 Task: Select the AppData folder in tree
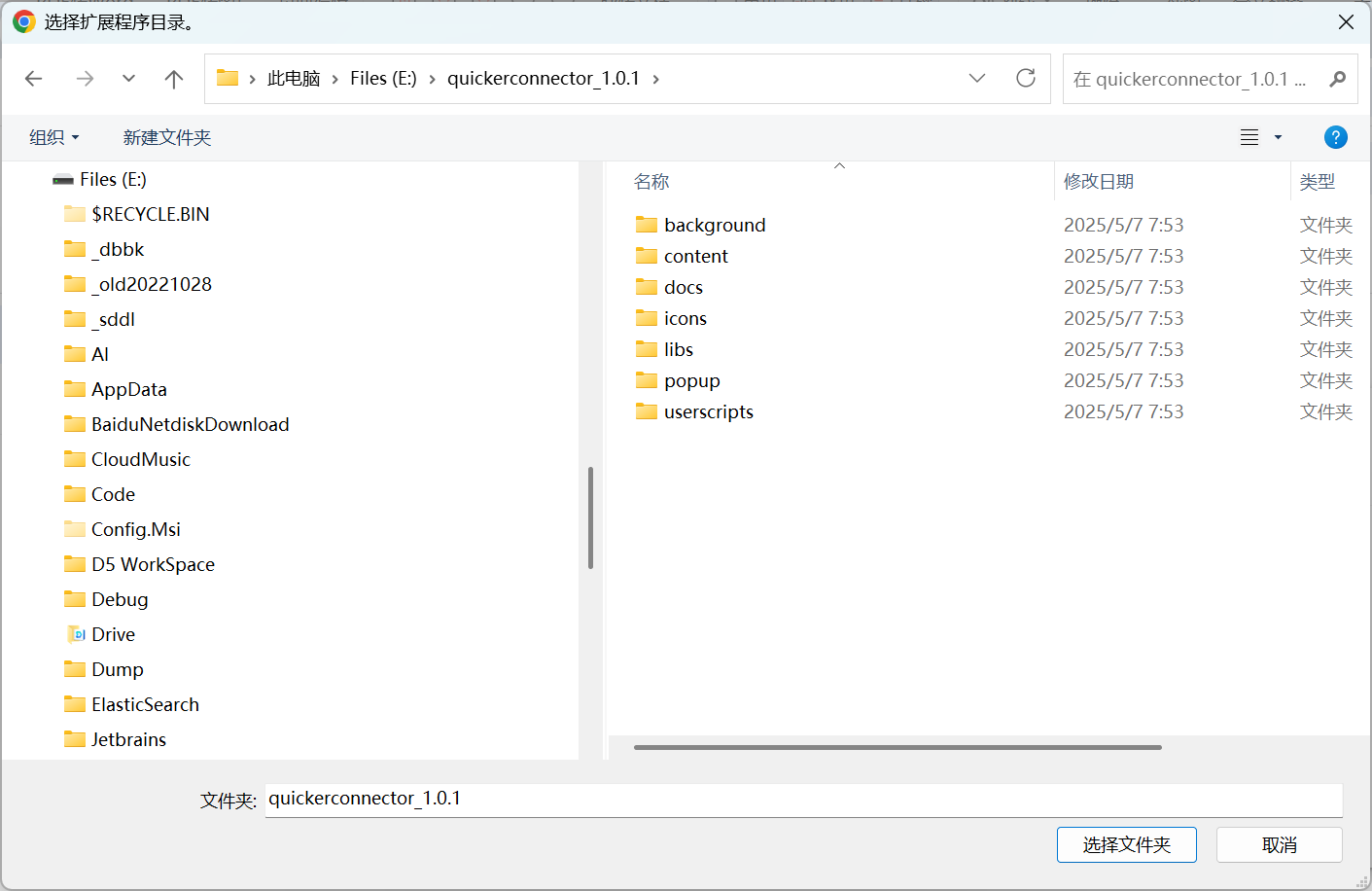click(x=129, y=389)
